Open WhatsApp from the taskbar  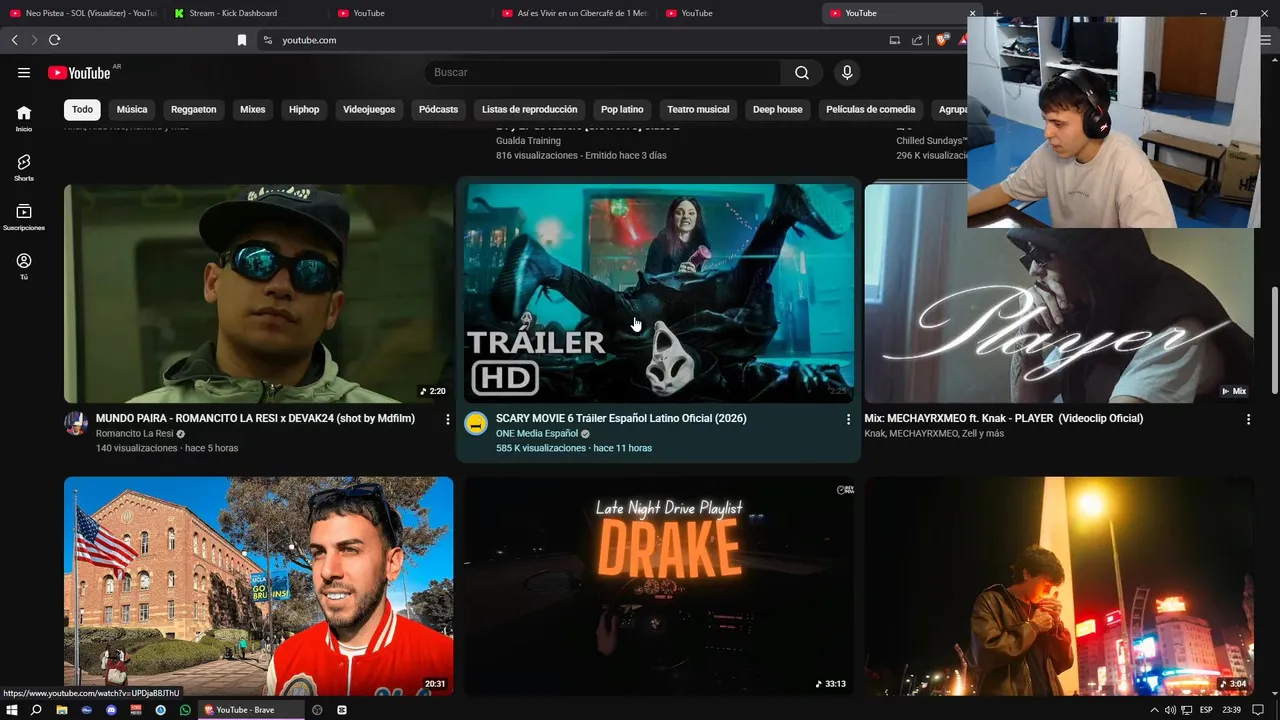tap(185, 710)
